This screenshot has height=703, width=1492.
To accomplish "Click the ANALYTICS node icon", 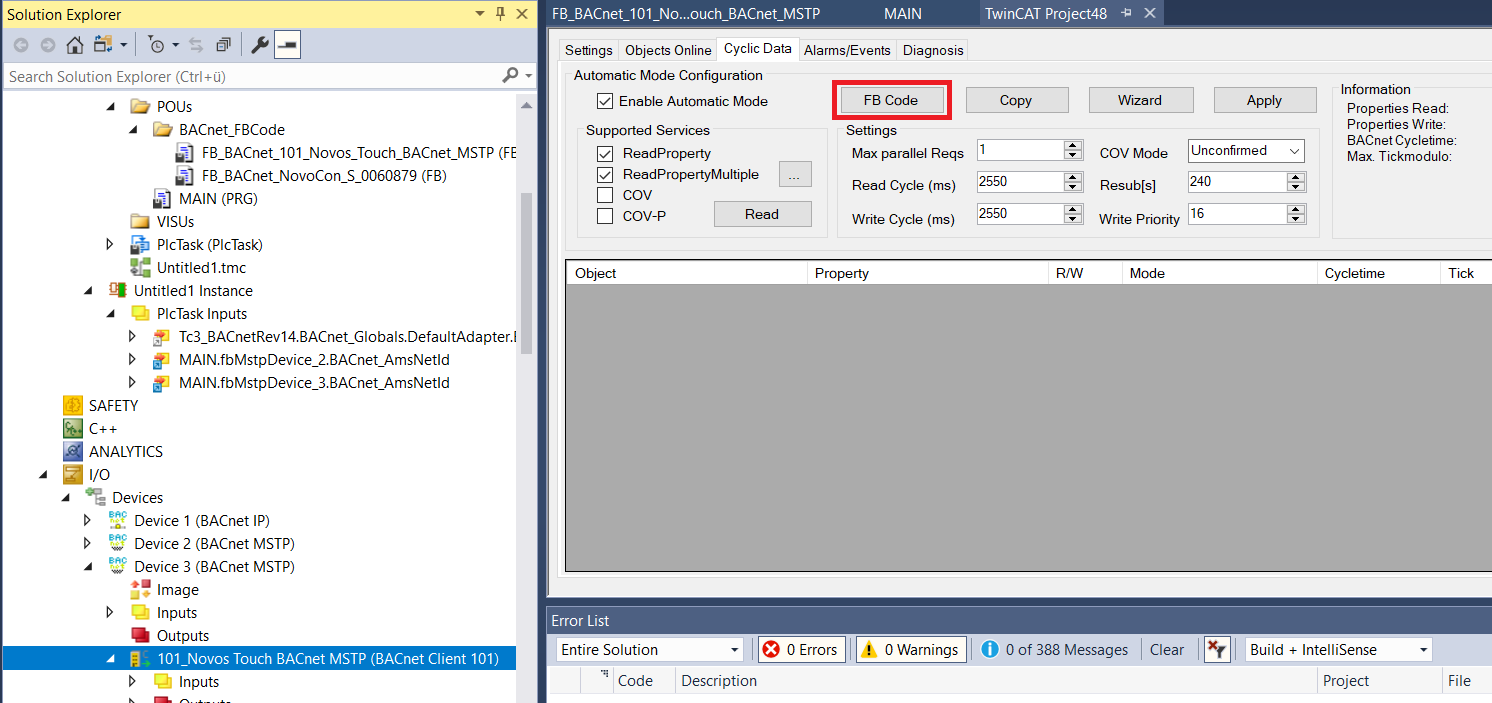I will pyautogui.click(x=73, y=451).
